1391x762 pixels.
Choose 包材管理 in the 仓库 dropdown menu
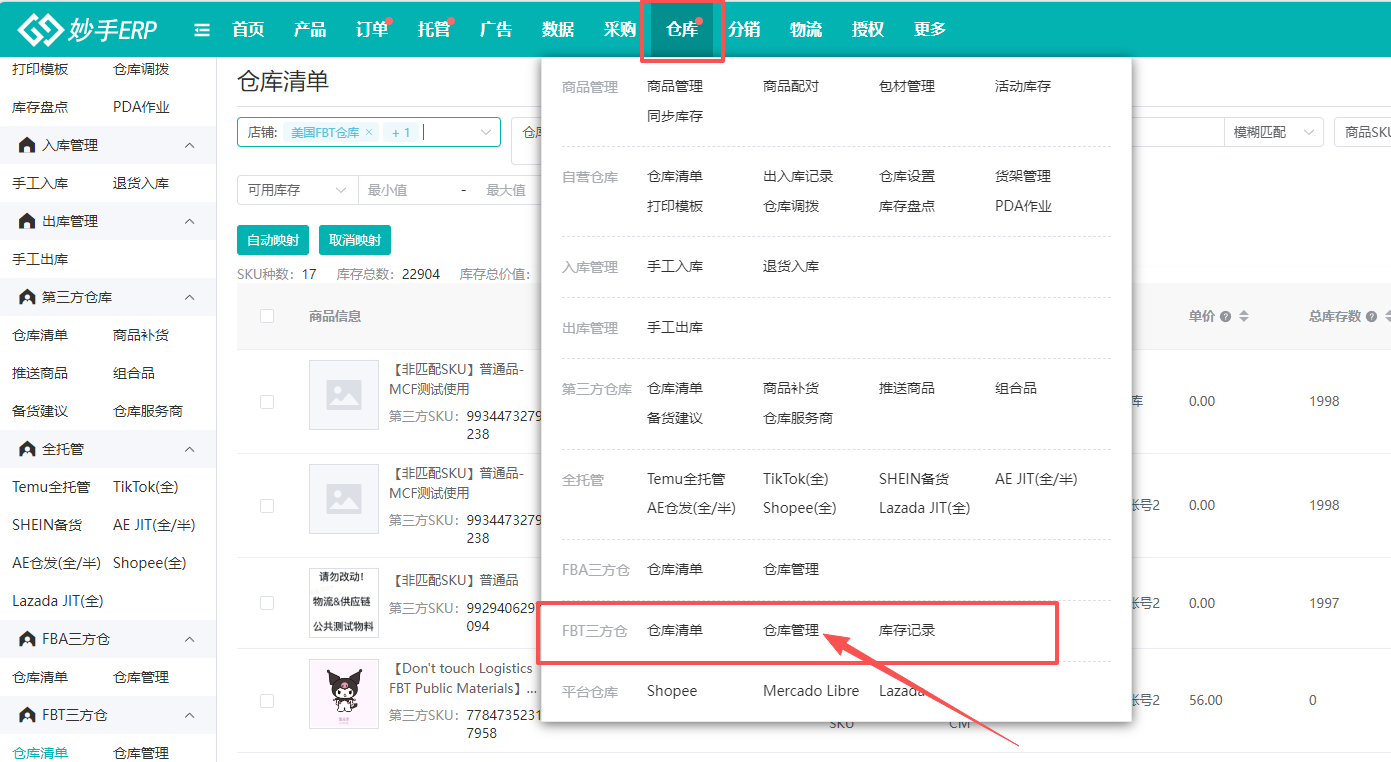[907, 87]
